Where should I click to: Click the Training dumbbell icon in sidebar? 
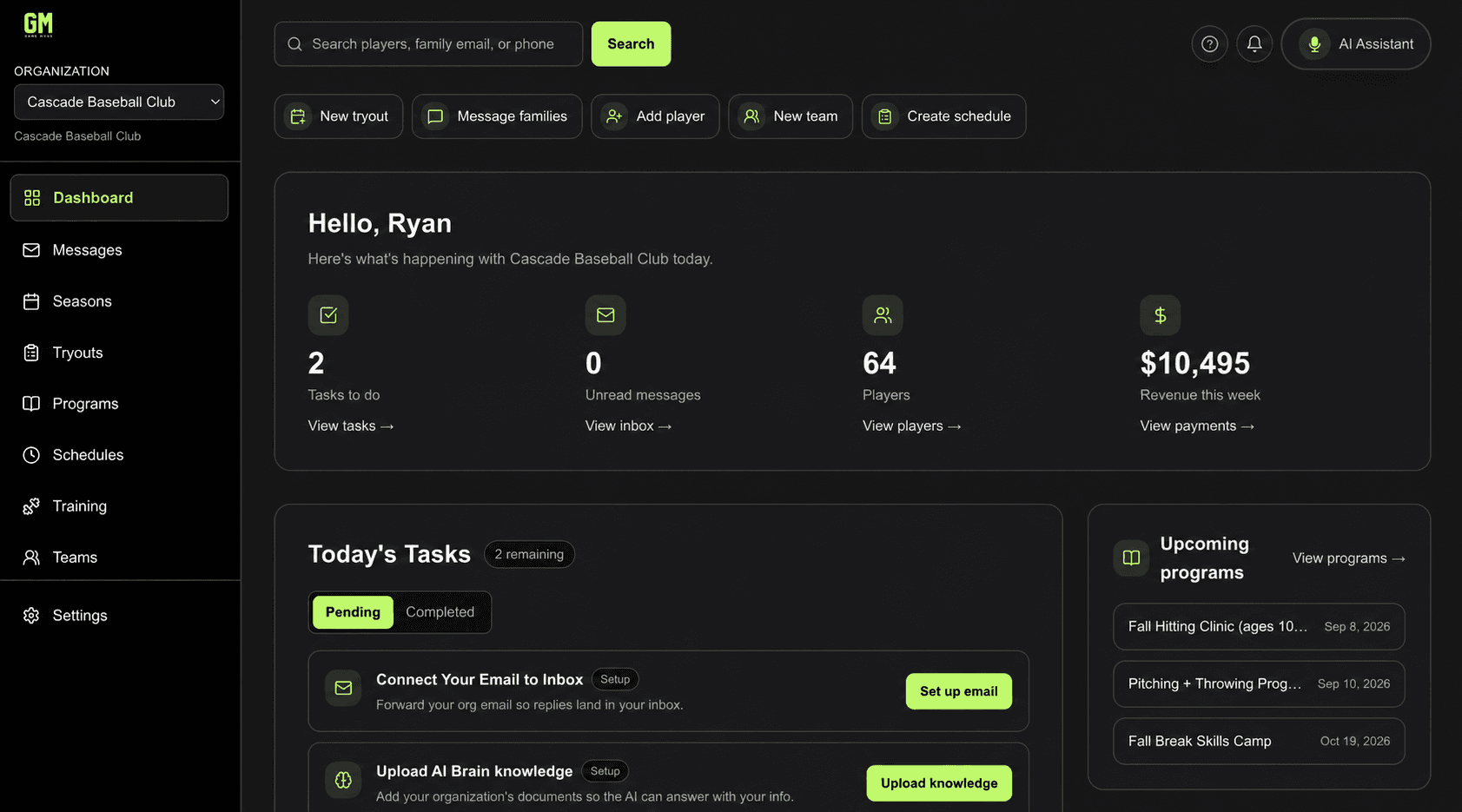click(31, 506)
